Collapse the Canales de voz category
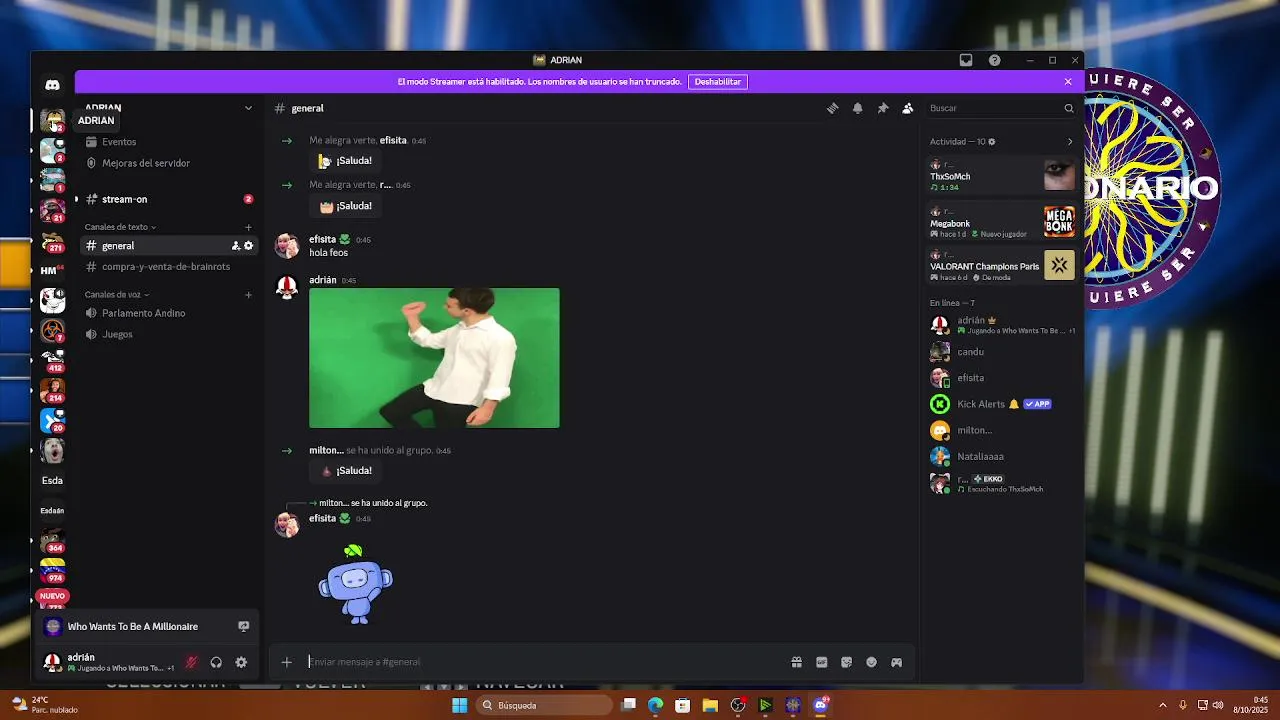 tap(116, 295)
